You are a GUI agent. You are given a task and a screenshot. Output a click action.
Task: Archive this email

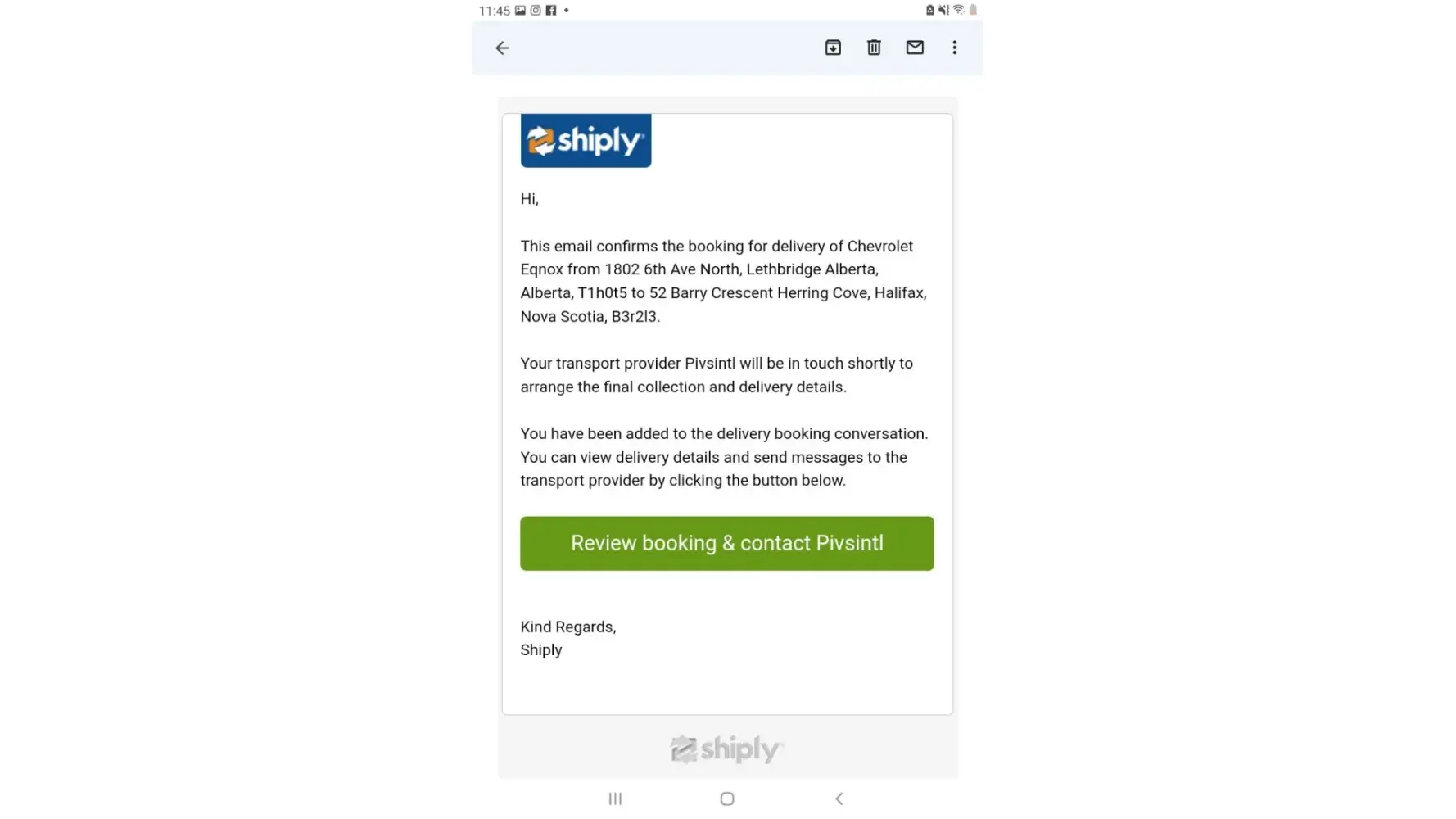(x=833, y=48)
